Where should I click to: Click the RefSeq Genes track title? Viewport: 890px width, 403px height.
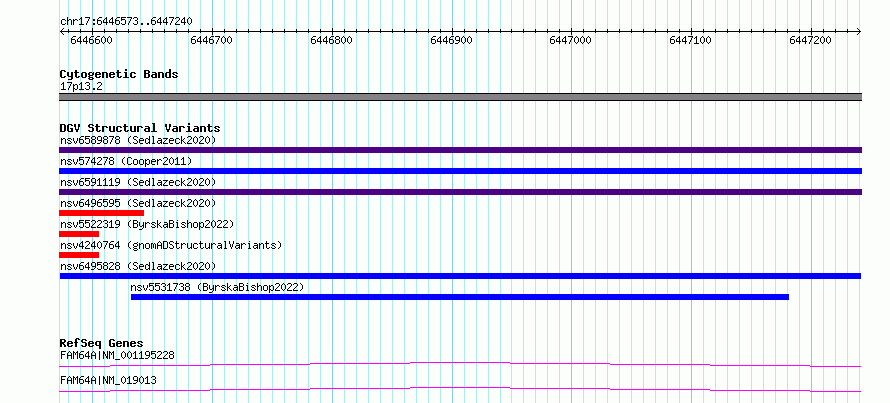coord(102,343)
